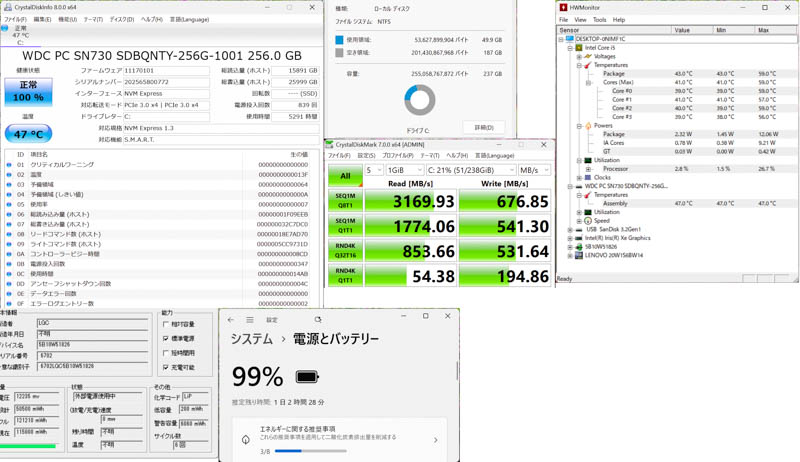Click the blue 使用領域 legend square
Viewport: 800px width, 462px height.
coord(339,40)
